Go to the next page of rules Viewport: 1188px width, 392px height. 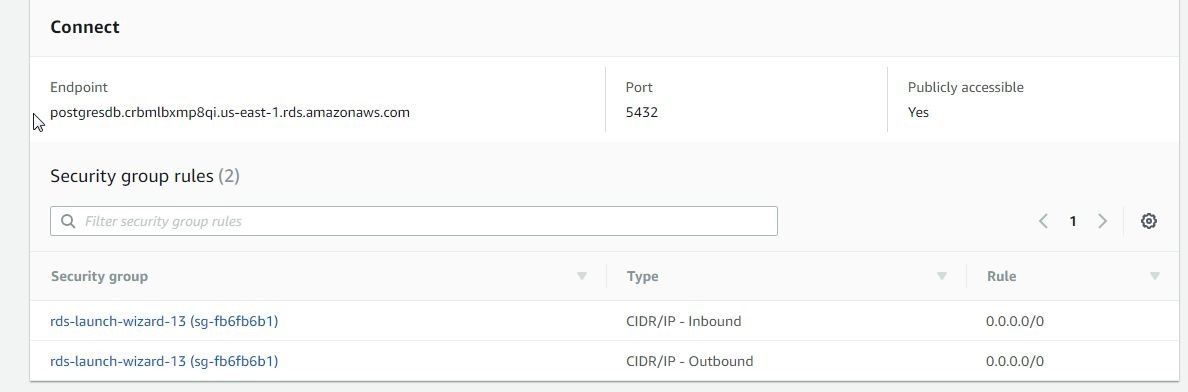1102,221
